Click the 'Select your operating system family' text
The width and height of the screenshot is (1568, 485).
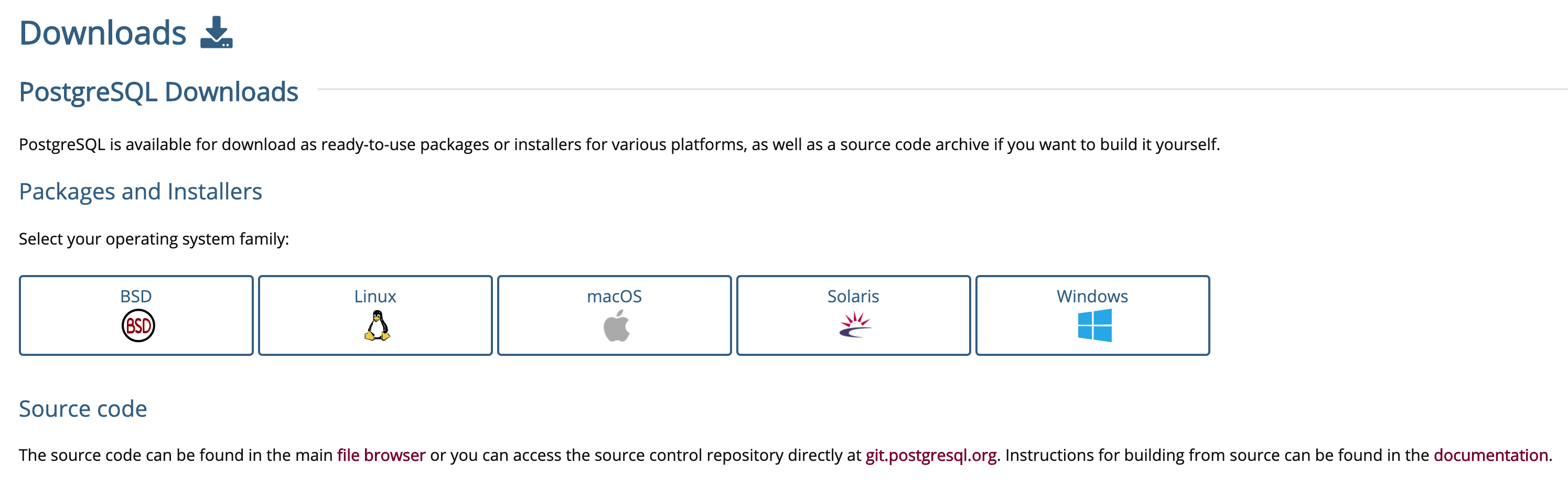[x=153, y=239]
